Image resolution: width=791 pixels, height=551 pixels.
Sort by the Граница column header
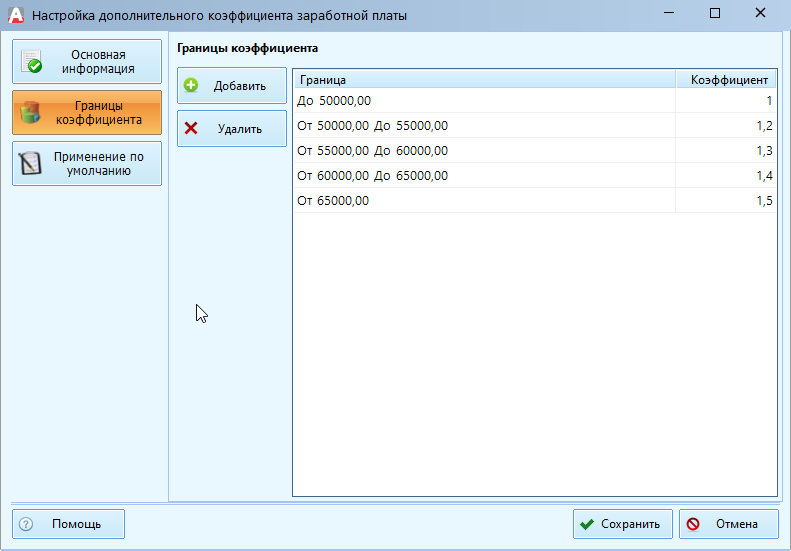(x=484, y=79)
